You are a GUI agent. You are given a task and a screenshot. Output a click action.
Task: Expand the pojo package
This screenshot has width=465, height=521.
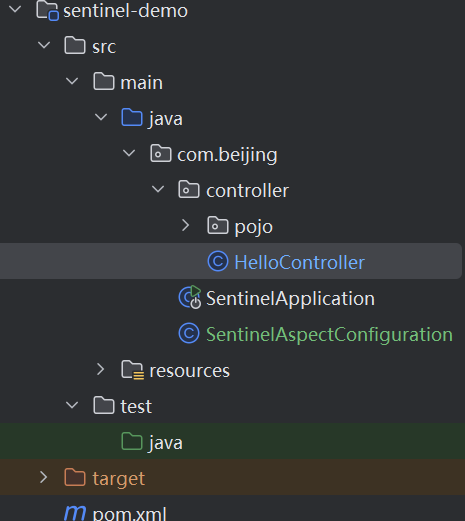pos(186,225)
